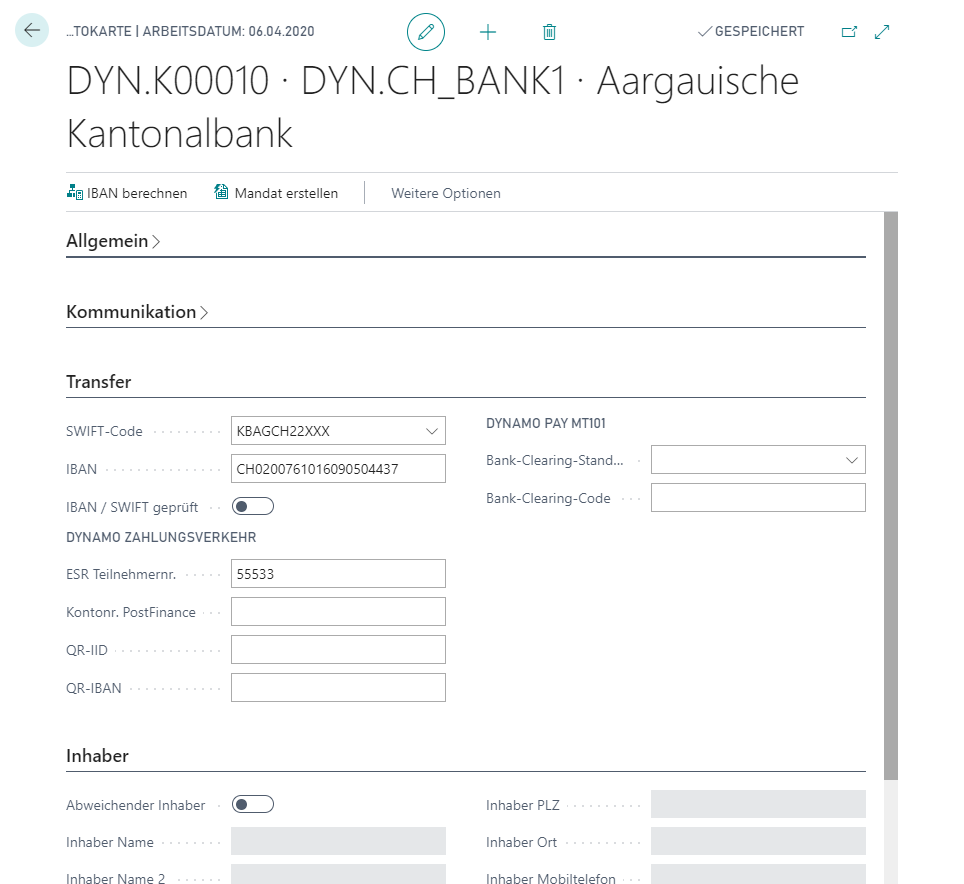Collapse the Transfer section header
Image resolution: width=964 pixels, height=884 pixels.
(99, 382)
